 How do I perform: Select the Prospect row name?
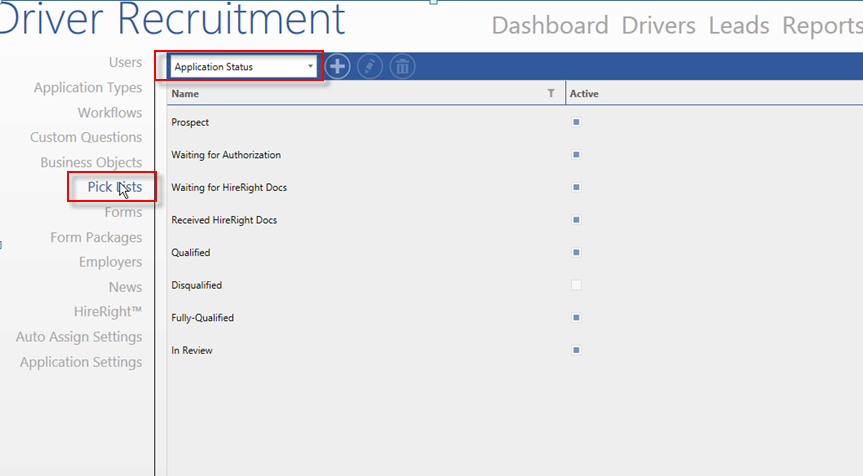(190, 122)
